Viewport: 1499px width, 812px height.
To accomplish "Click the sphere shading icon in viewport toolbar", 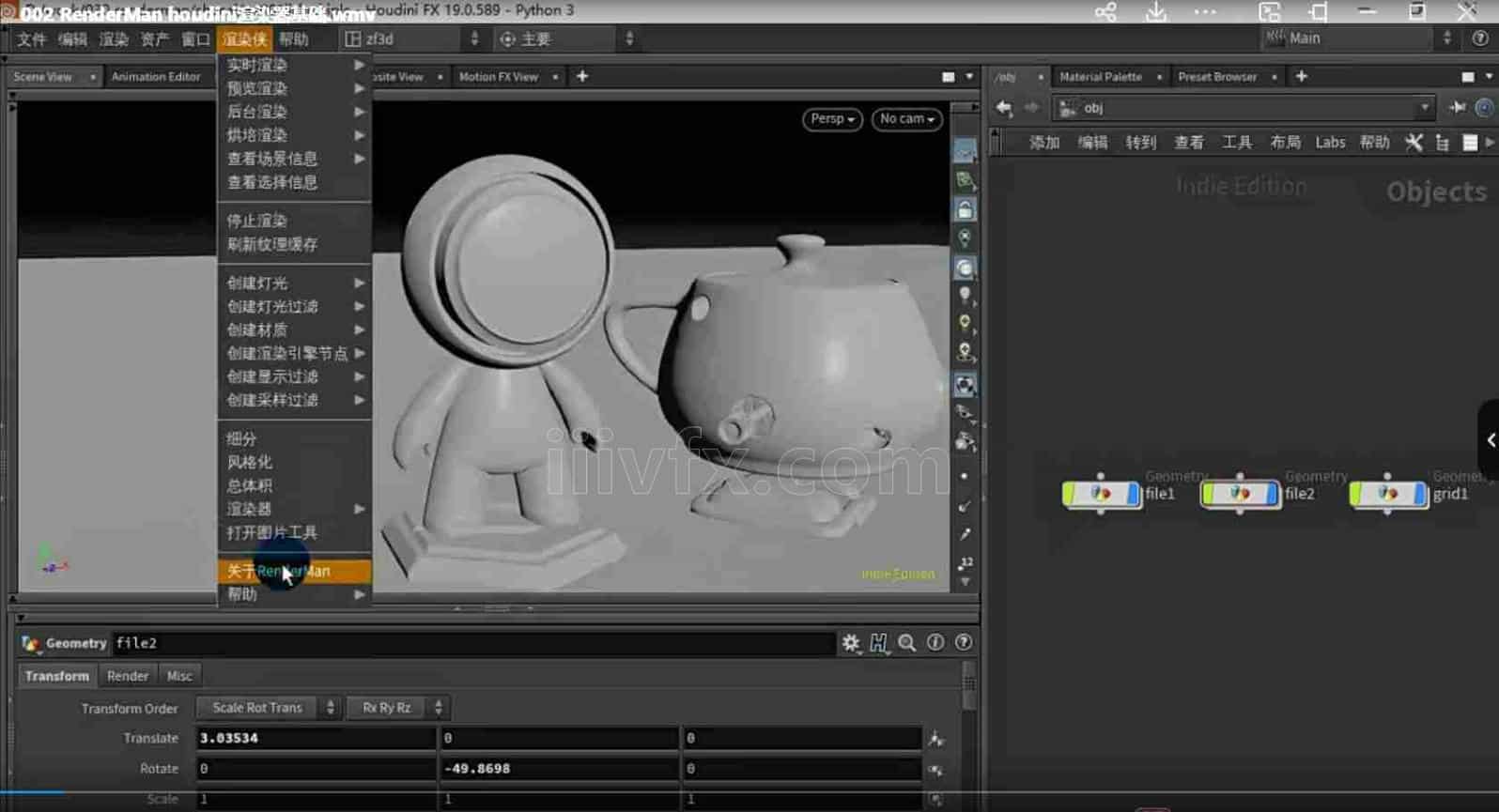I will click(965, 268).
